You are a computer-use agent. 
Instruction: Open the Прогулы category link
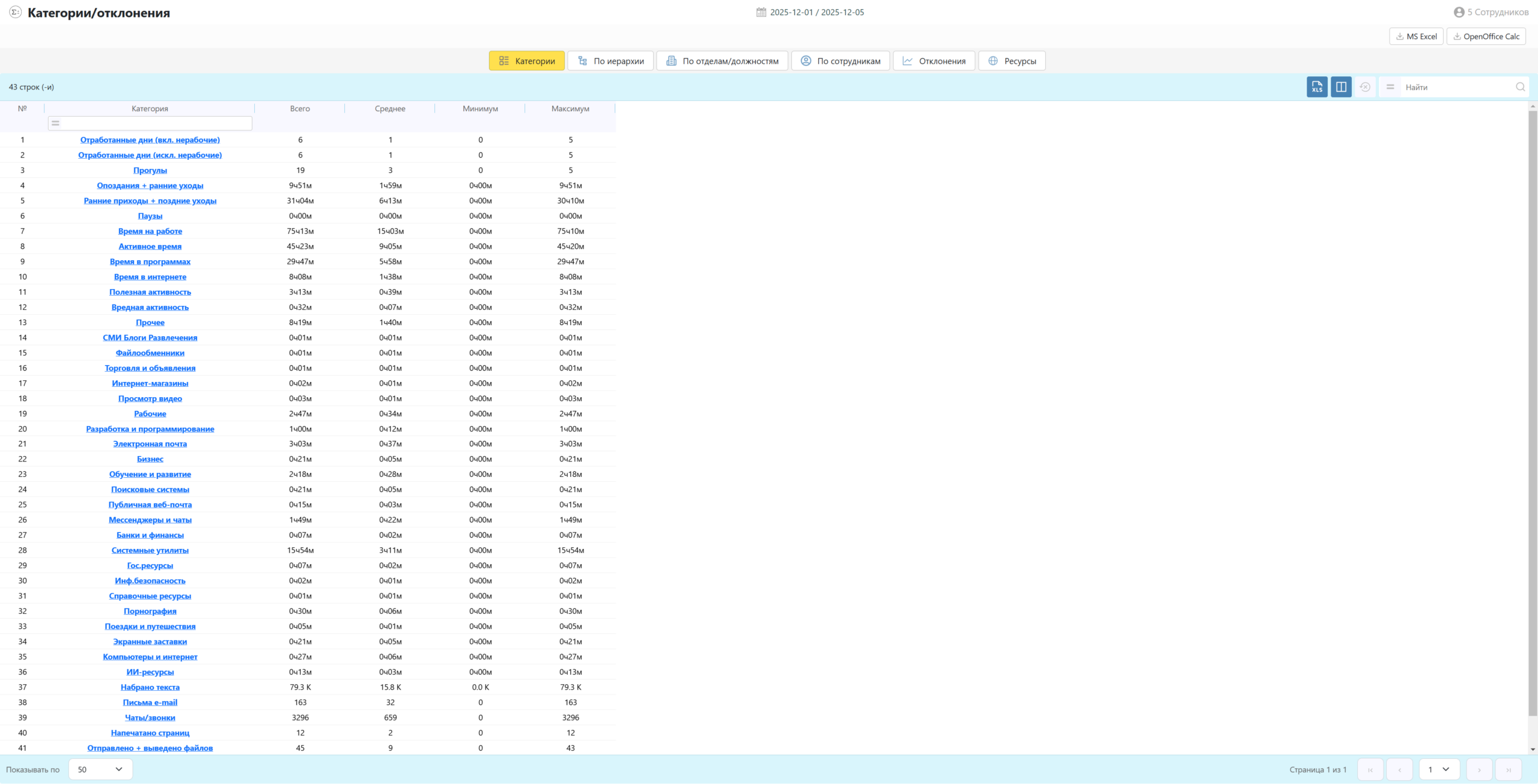(x=150, y=171)
